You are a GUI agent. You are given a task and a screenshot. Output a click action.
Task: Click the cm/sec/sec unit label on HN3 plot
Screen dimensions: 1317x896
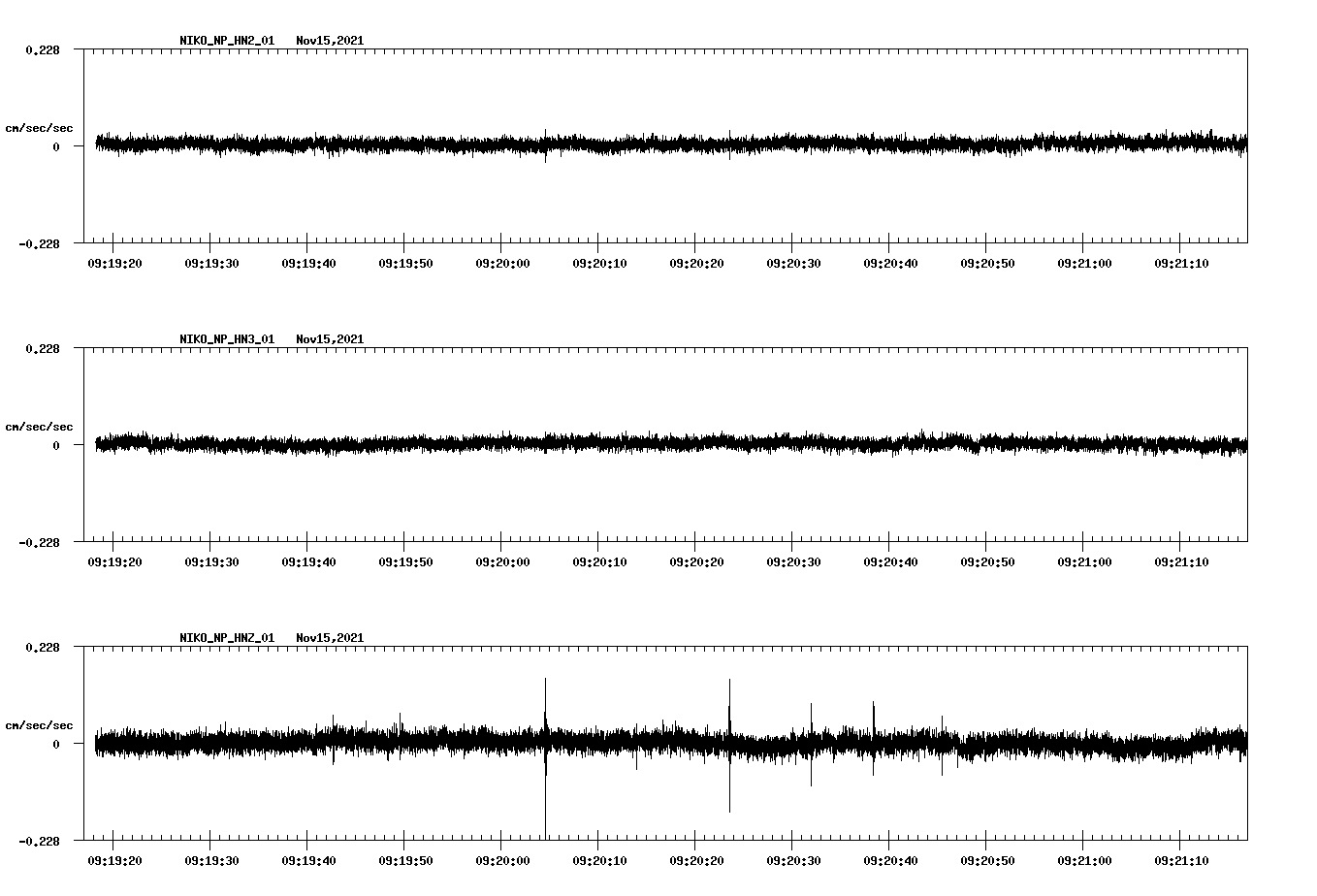pyautogui.click(x=39, y=427)
